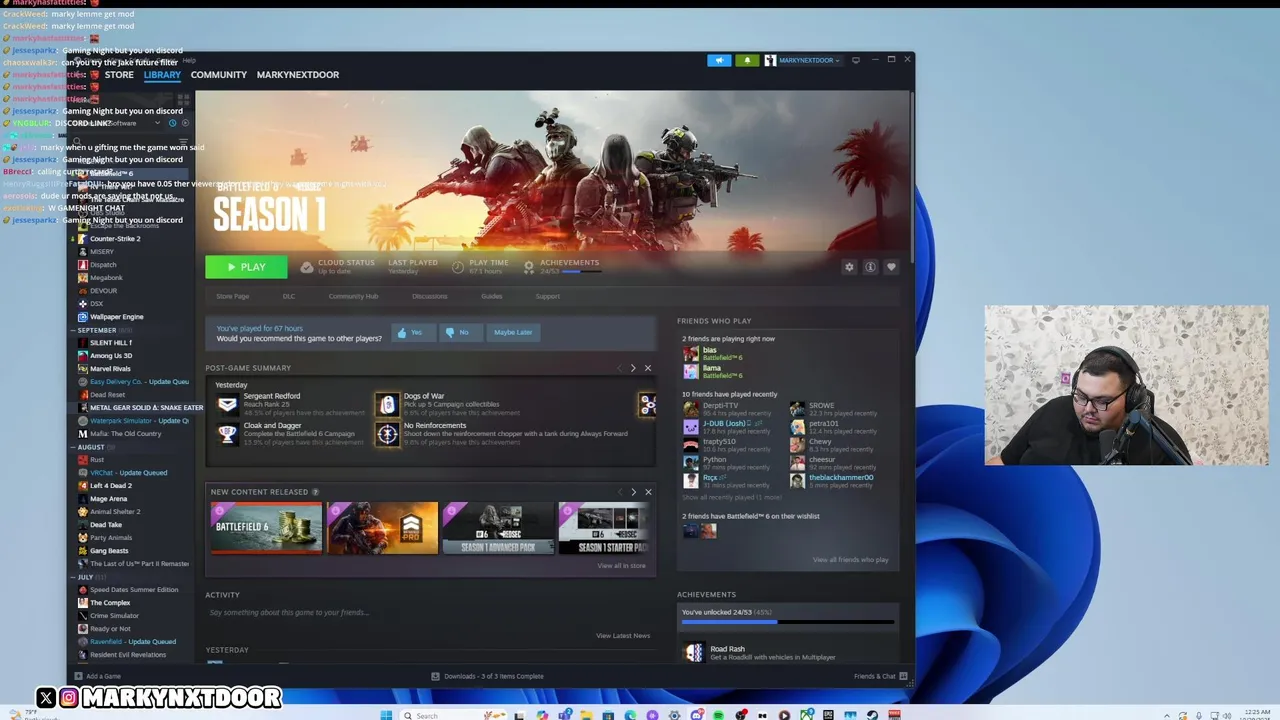Image resolution: width=1280 pixels, height=720 pixels.
Task: Open the MARKYNEXTDOOR profile tab
Action: pyautogui.click(x=298, y=75)
